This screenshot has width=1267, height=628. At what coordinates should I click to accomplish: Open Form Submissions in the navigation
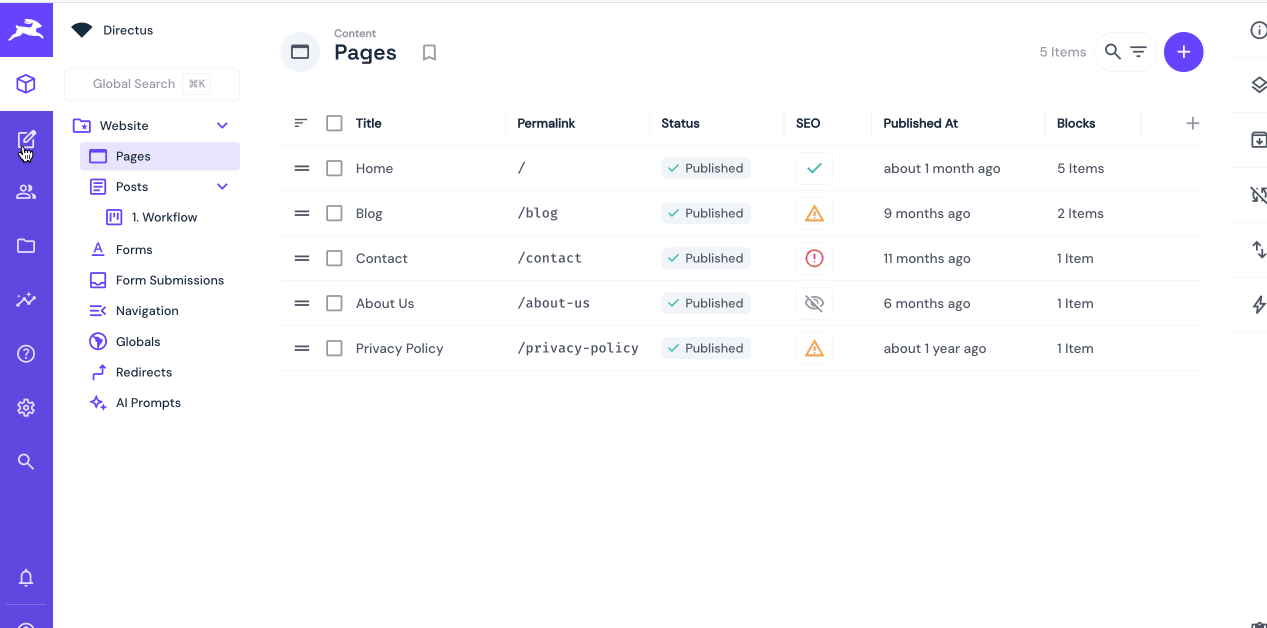[x=169, y=280]
